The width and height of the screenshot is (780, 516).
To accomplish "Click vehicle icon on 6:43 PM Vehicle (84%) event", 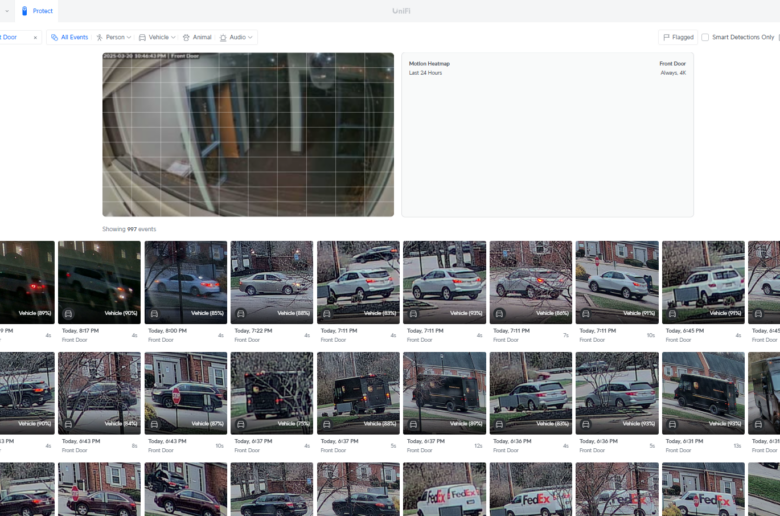I will point(68,424).
